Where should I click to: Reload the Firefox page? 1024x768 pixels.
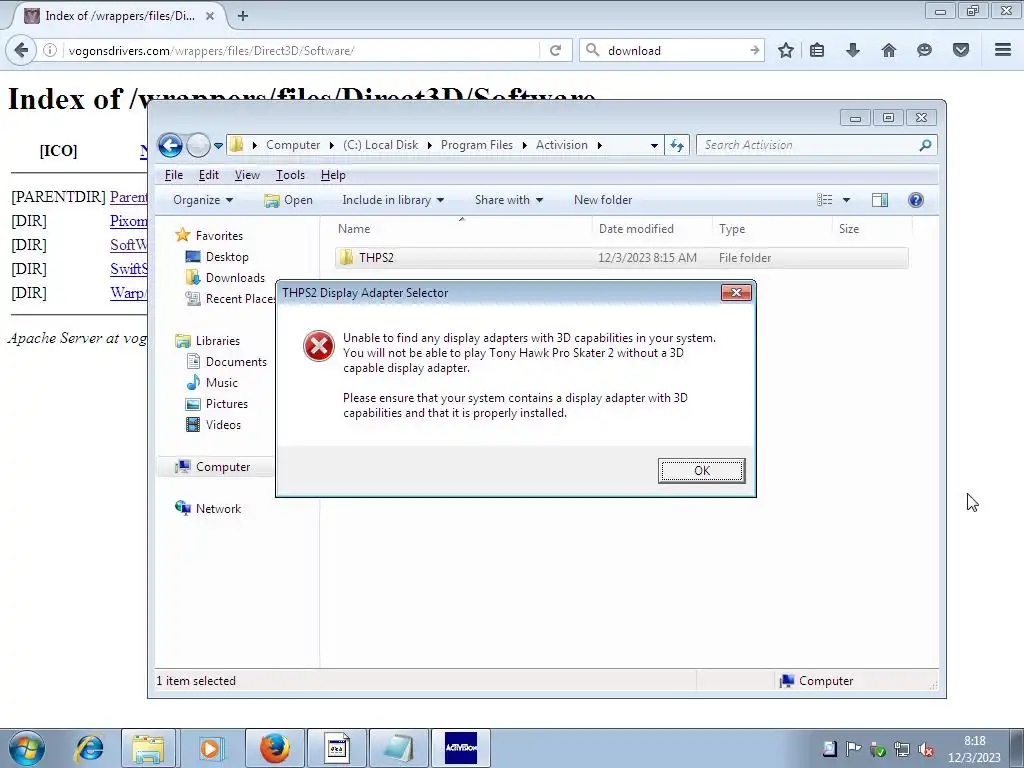pyautogui.click(x=556, y=50)
